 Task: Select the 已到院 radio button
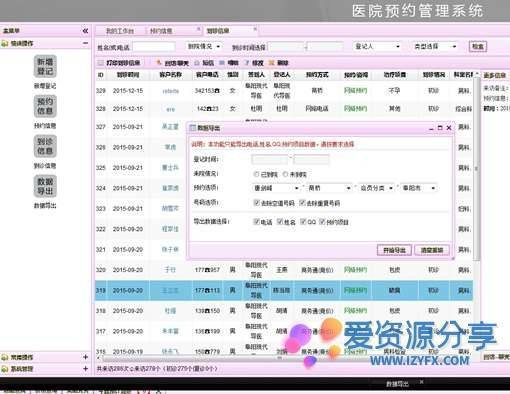pyautogui.click(x=256, y=174)
